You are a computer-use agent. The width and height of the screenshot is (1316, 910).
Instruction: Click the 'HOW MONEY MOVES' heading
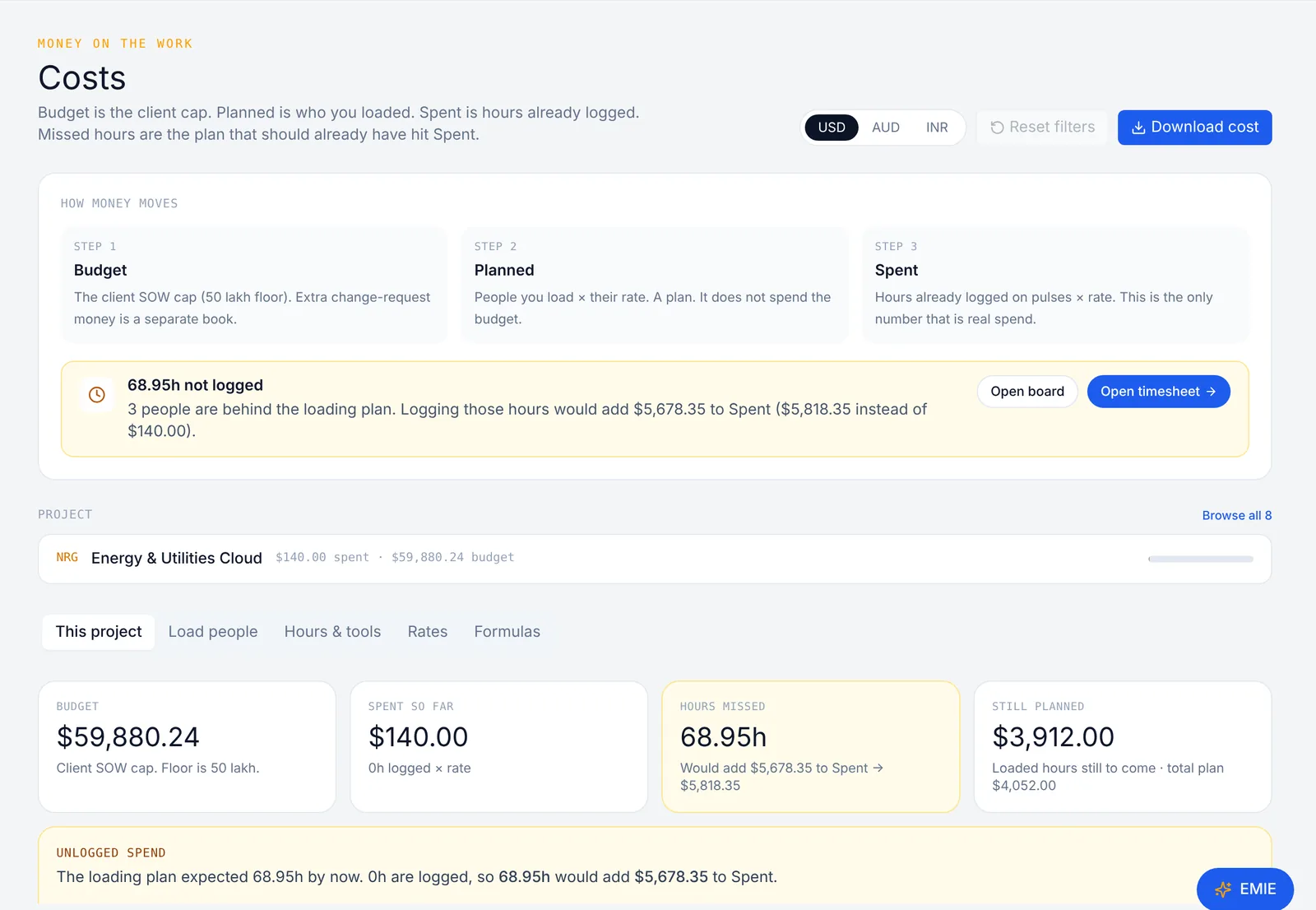pos(119,203)
